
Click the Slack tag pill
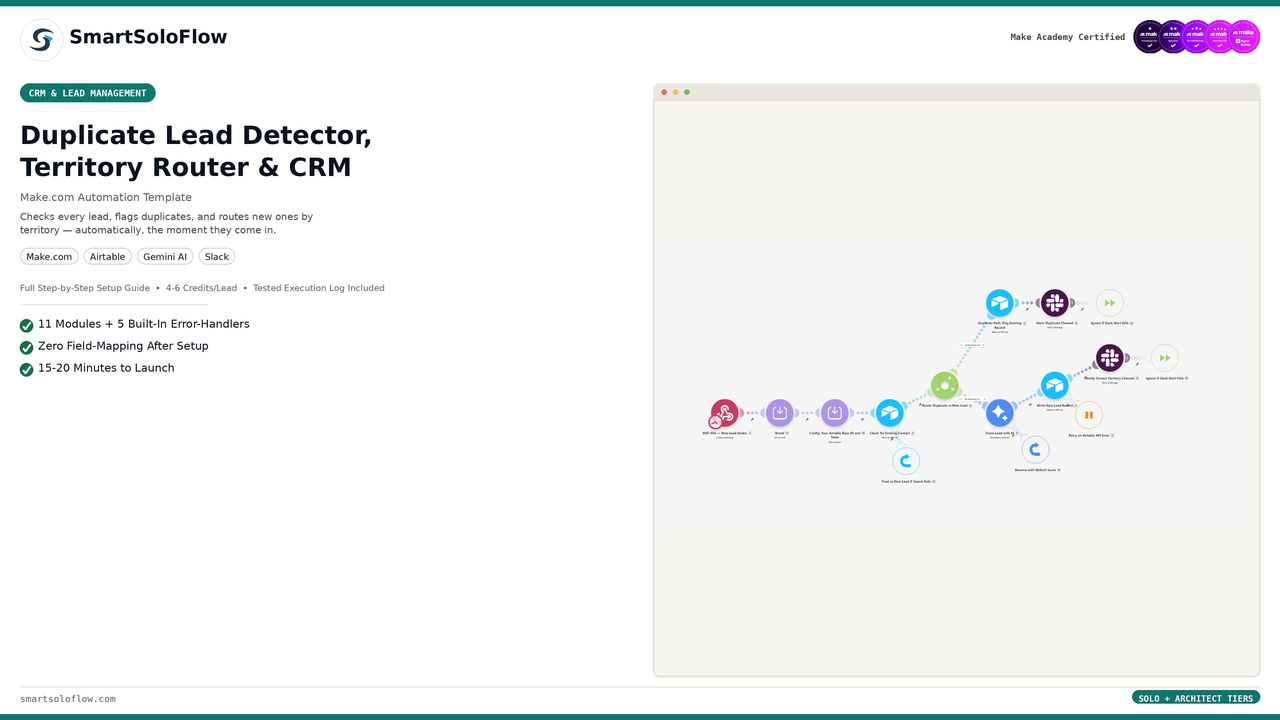[217, 257]
